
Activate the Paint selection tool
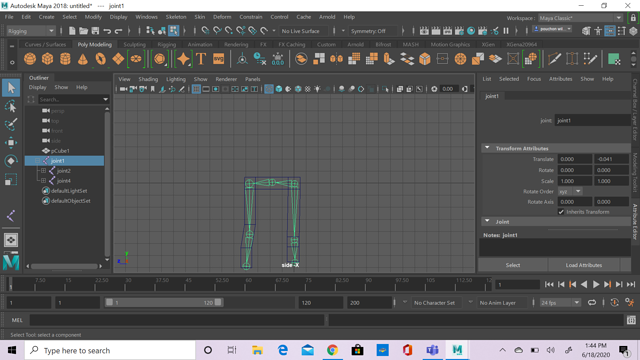coord(11,124)
